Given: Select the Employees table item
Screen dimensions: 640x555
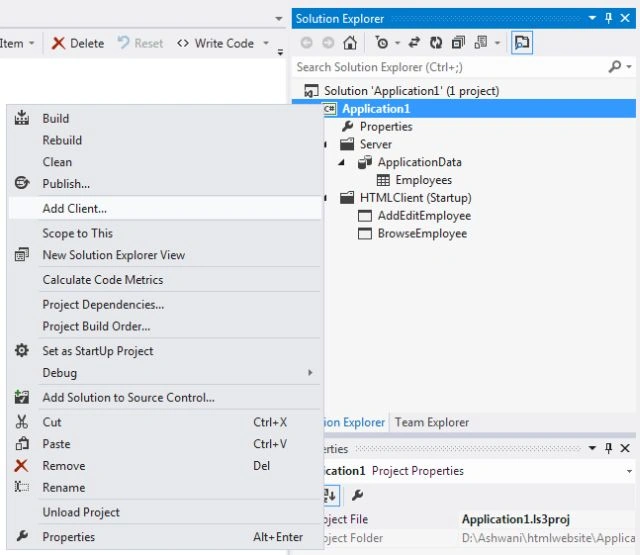Looking at the screenshot, I should coord(423,180).
